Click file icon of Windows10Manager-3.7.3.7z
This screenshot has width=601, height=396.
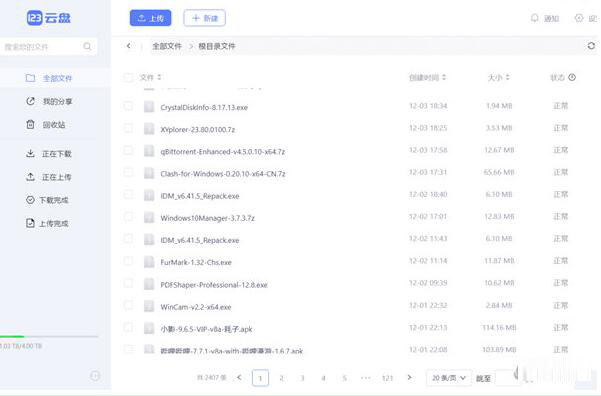coord(149,218)
